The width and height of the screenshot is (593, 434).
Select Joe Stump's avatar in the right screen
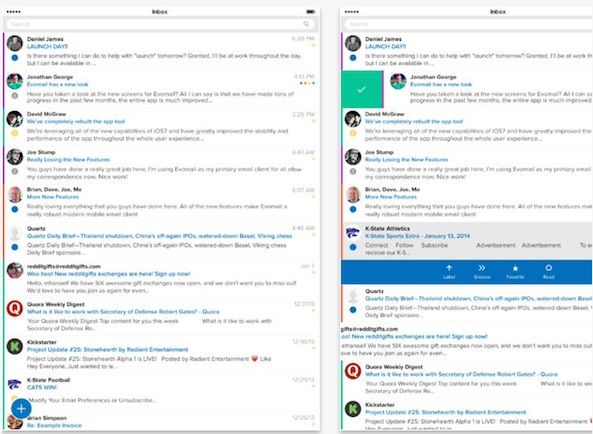353,157
